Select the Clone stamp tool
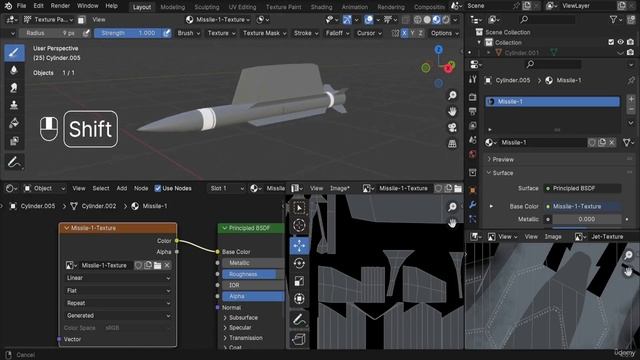Viewport: 640px width, 360px height. (14, 106)
